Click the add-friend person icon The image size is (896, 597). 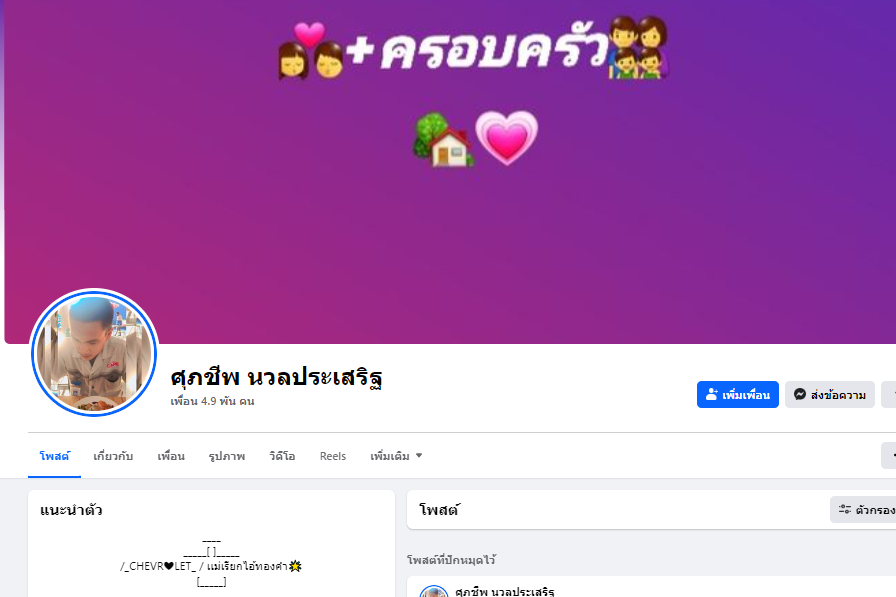[x=711, y=394]
